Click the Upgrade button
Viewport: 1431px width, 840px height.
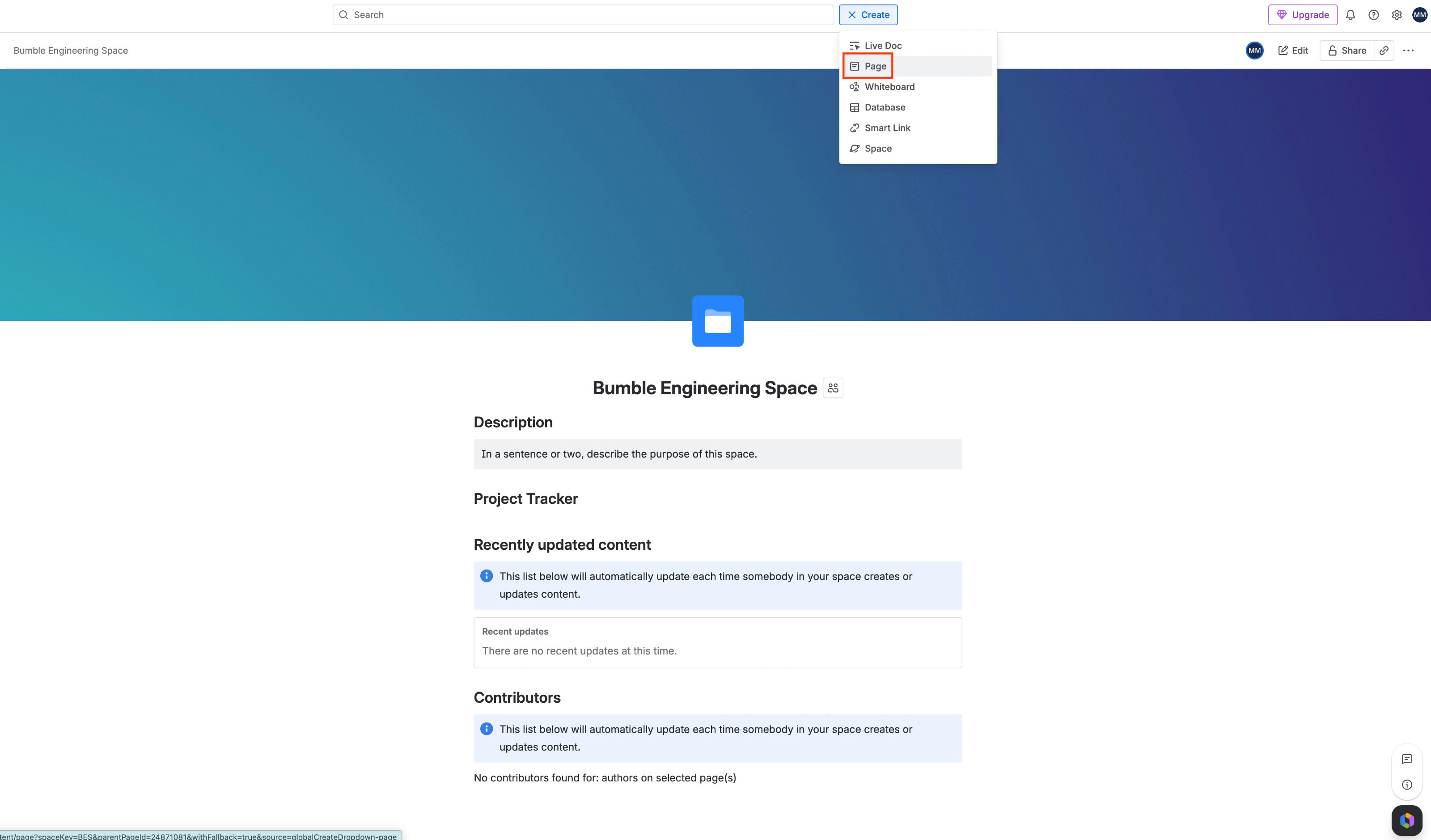pyautogui.click(x=1303, y=15)
